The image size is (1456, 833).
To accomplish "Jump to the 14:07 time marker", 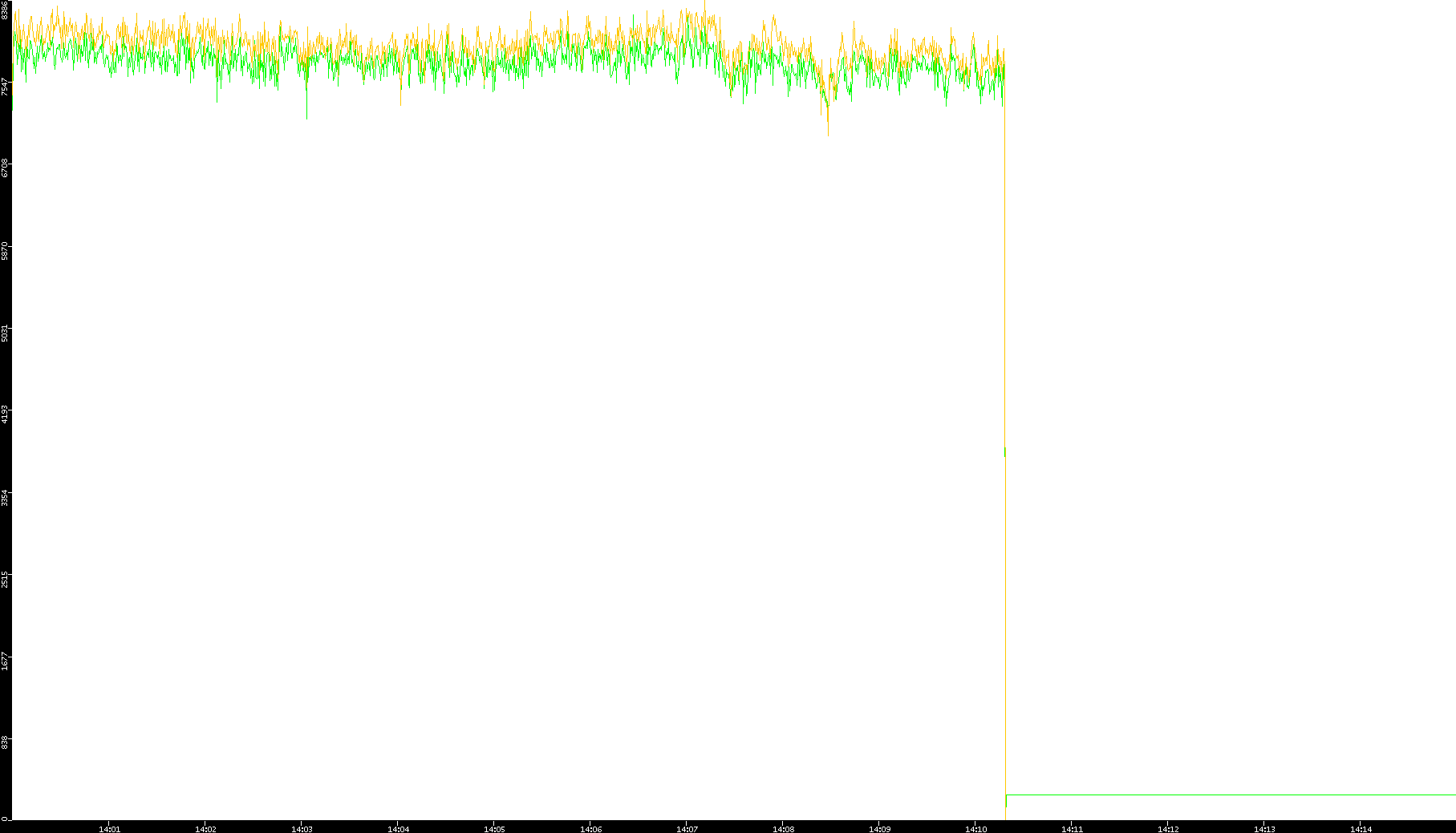I will (687, 829).
